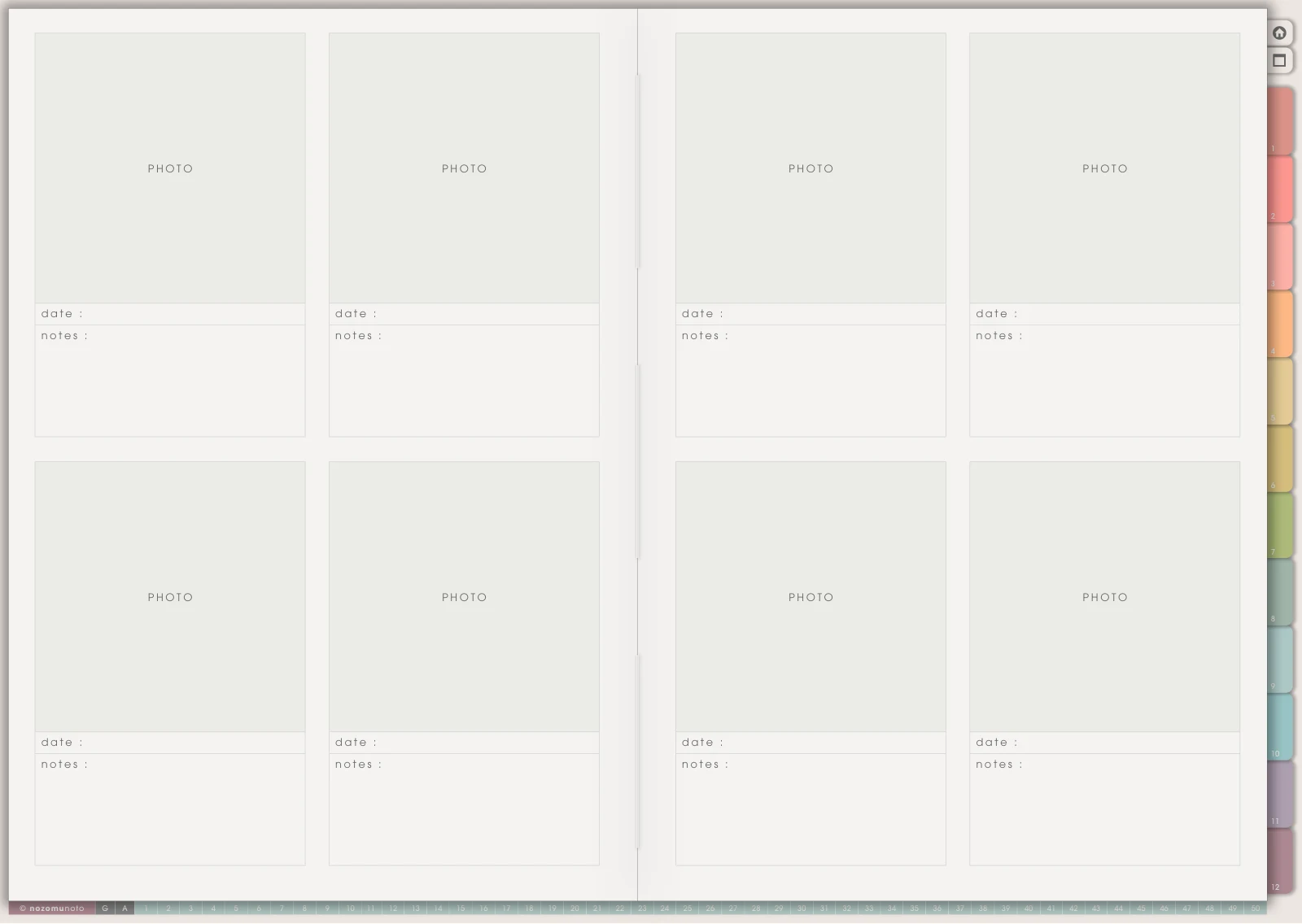Open the sage side tab 8

pyautogui.click(x=1280, y=592)
